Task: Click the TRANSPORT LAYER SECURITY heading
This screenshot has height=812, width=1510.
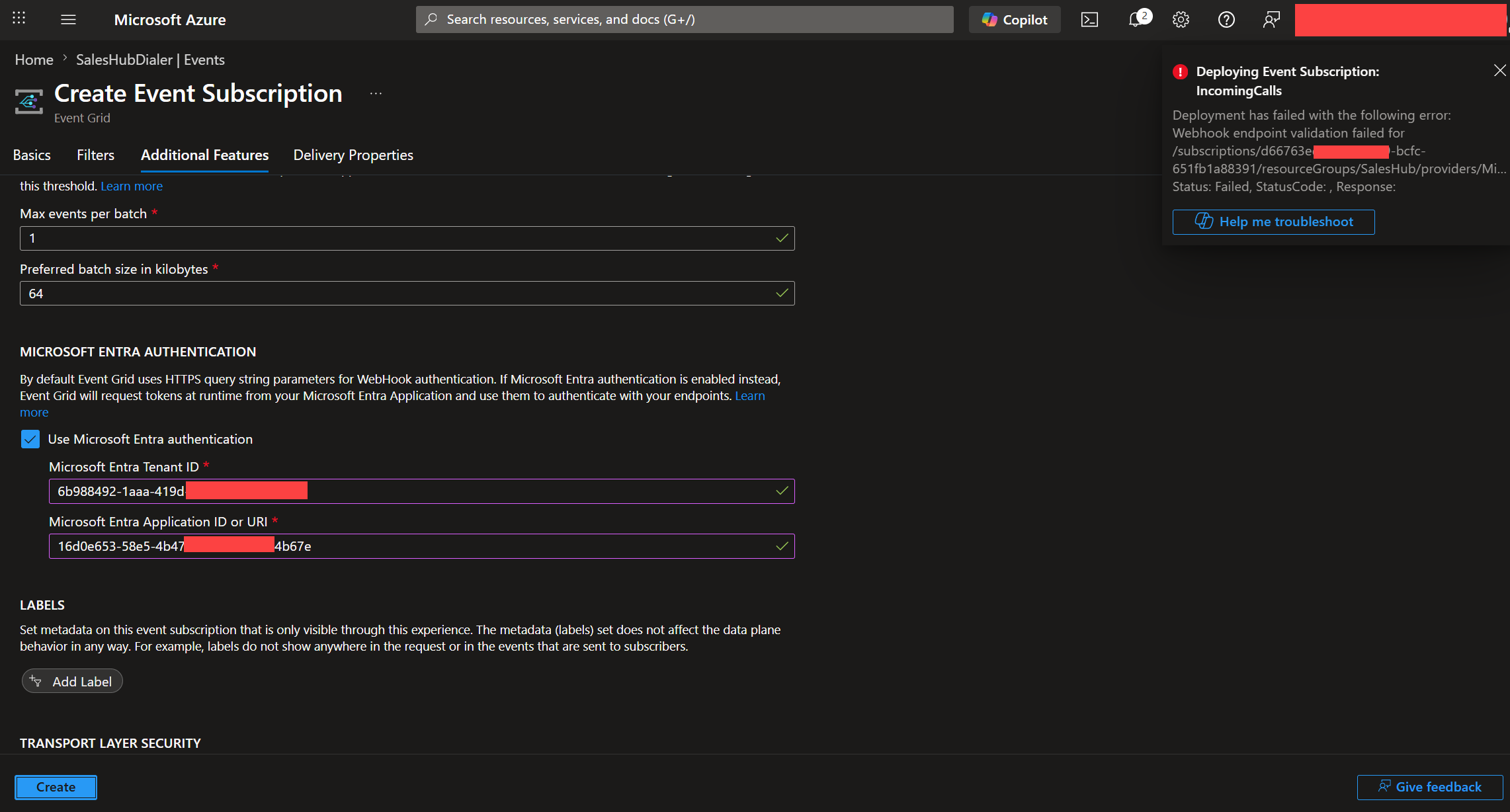Action: click(x=110, y=743)
